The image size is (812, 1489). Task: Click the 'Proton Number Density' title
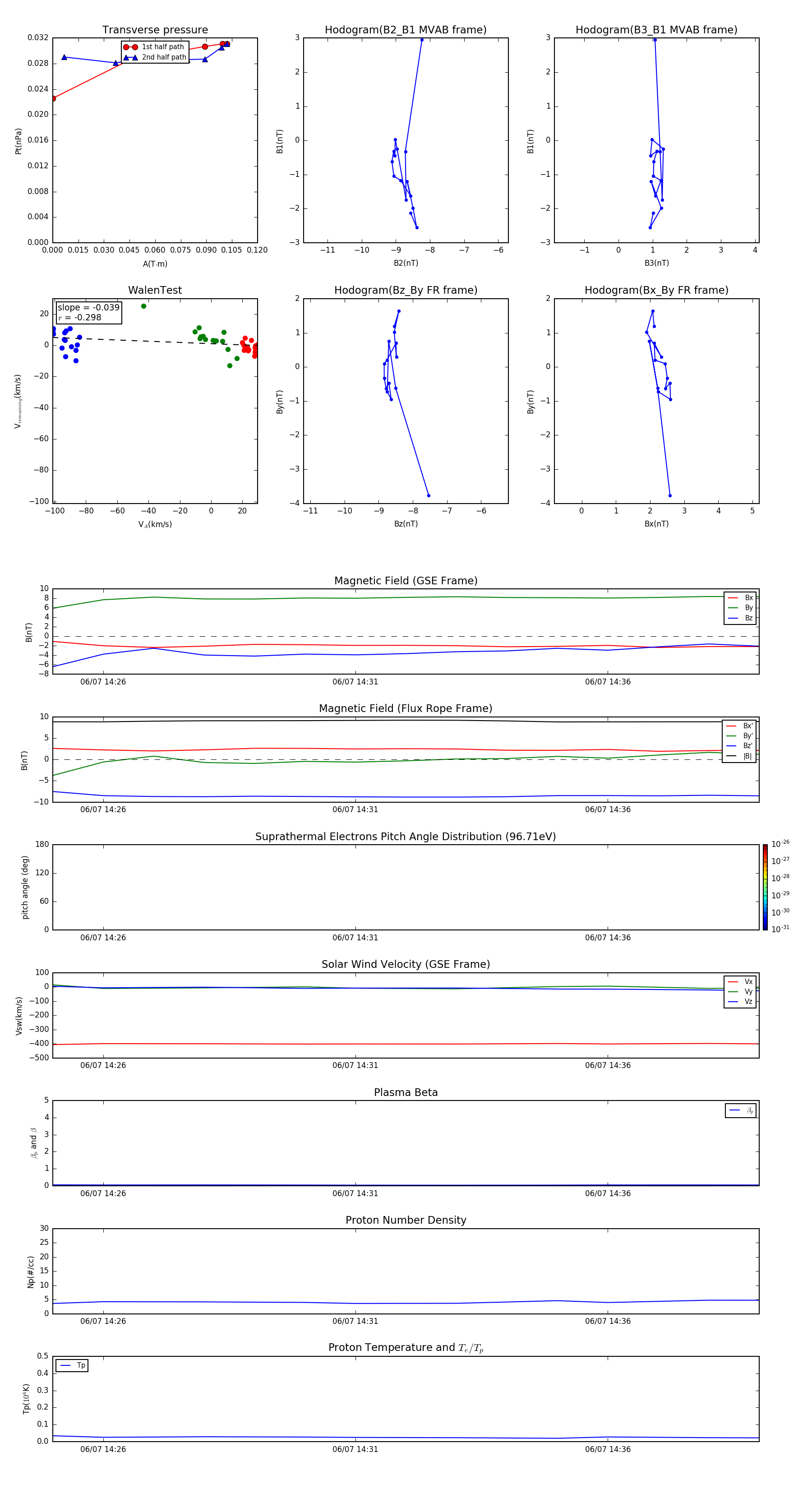(x=406, y=1220)
